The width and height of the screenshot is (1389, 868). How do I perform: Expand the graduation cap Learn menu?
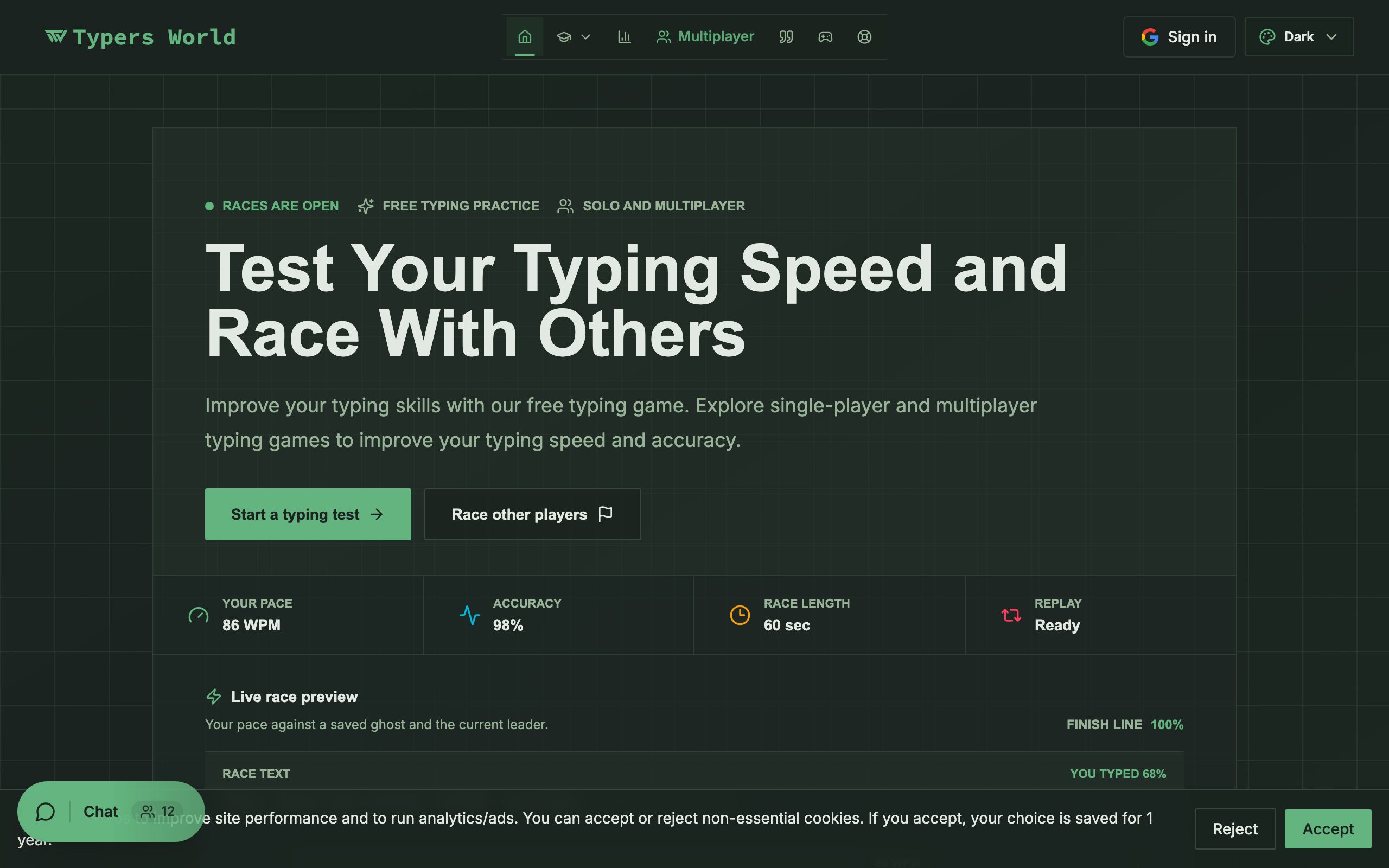(x=574, y=37)
